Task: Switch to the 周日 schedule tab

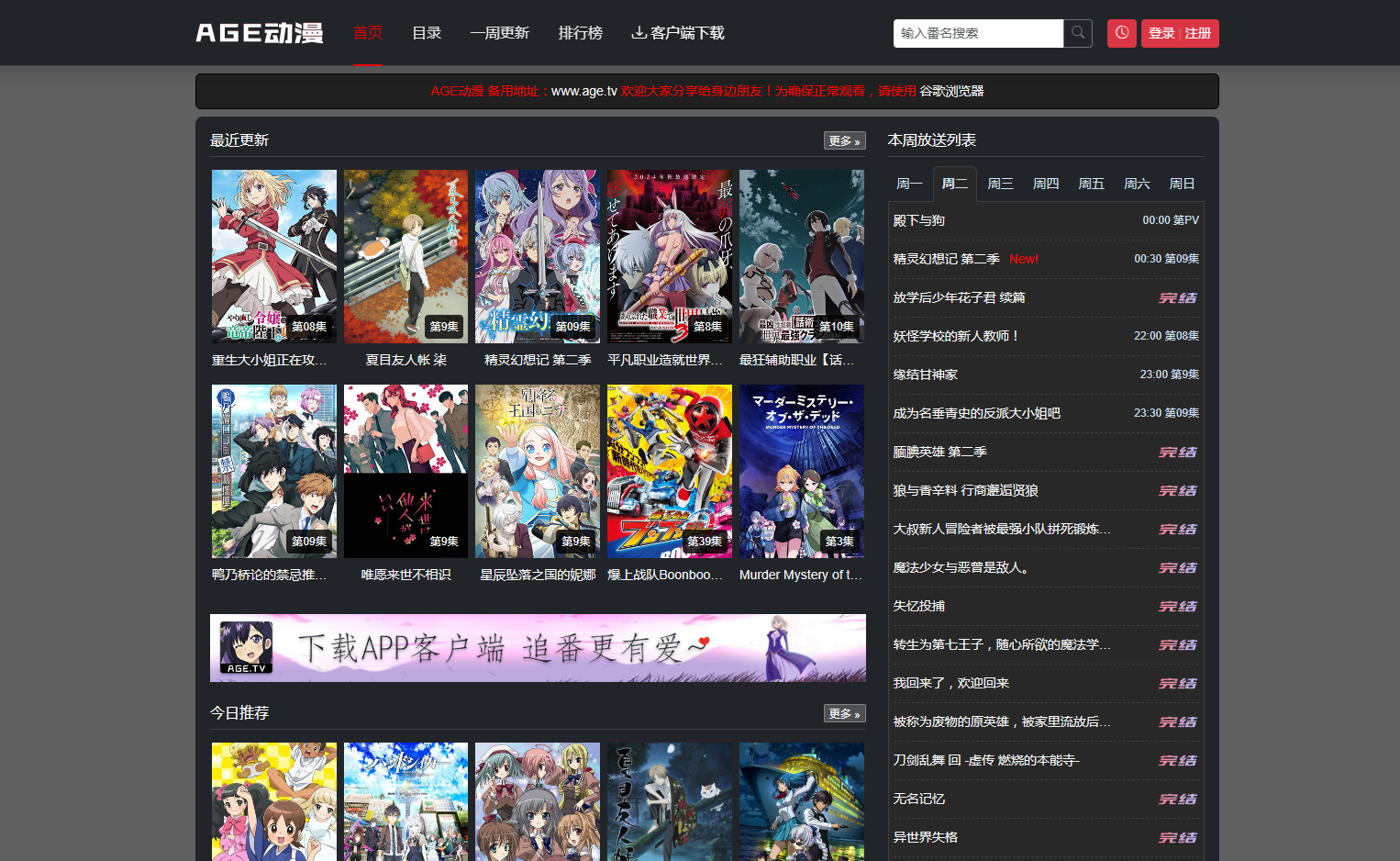Action: pos(1182,184)
